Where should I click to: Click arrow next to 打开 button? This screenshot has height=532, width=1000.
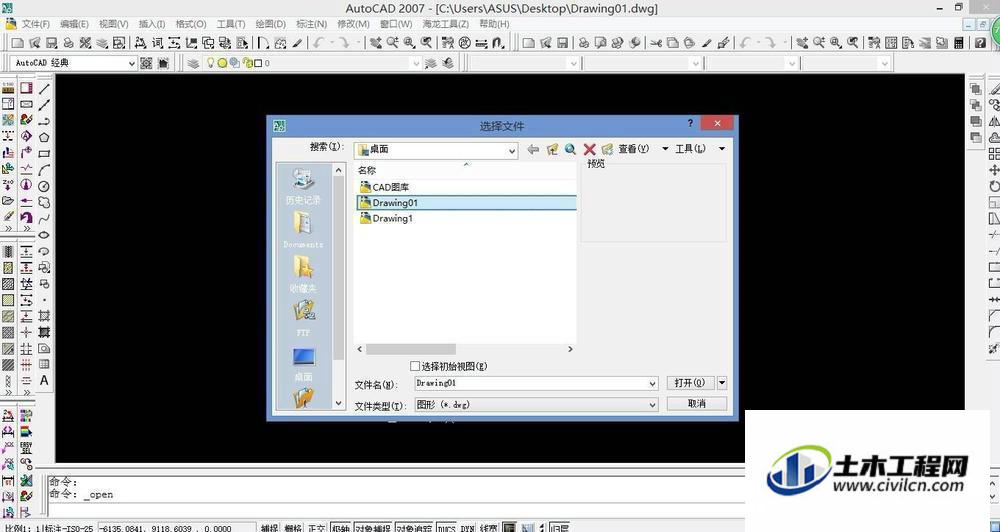click(721, 383)
